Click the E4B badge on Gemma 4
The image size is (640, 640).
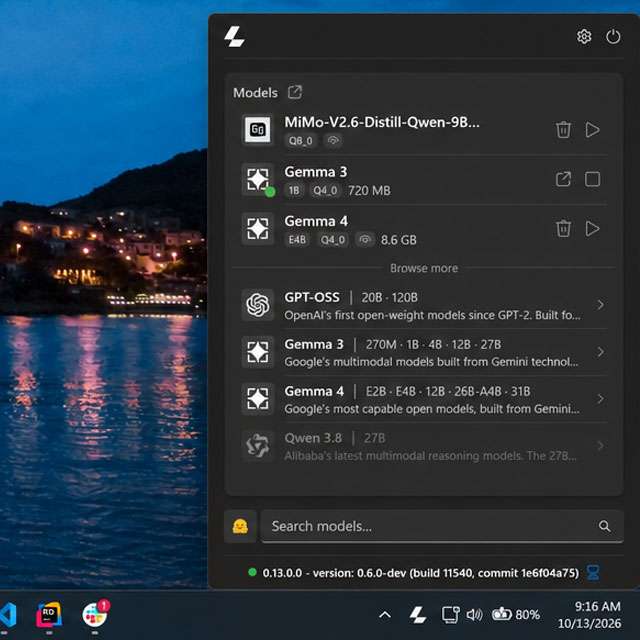(297, 239)
